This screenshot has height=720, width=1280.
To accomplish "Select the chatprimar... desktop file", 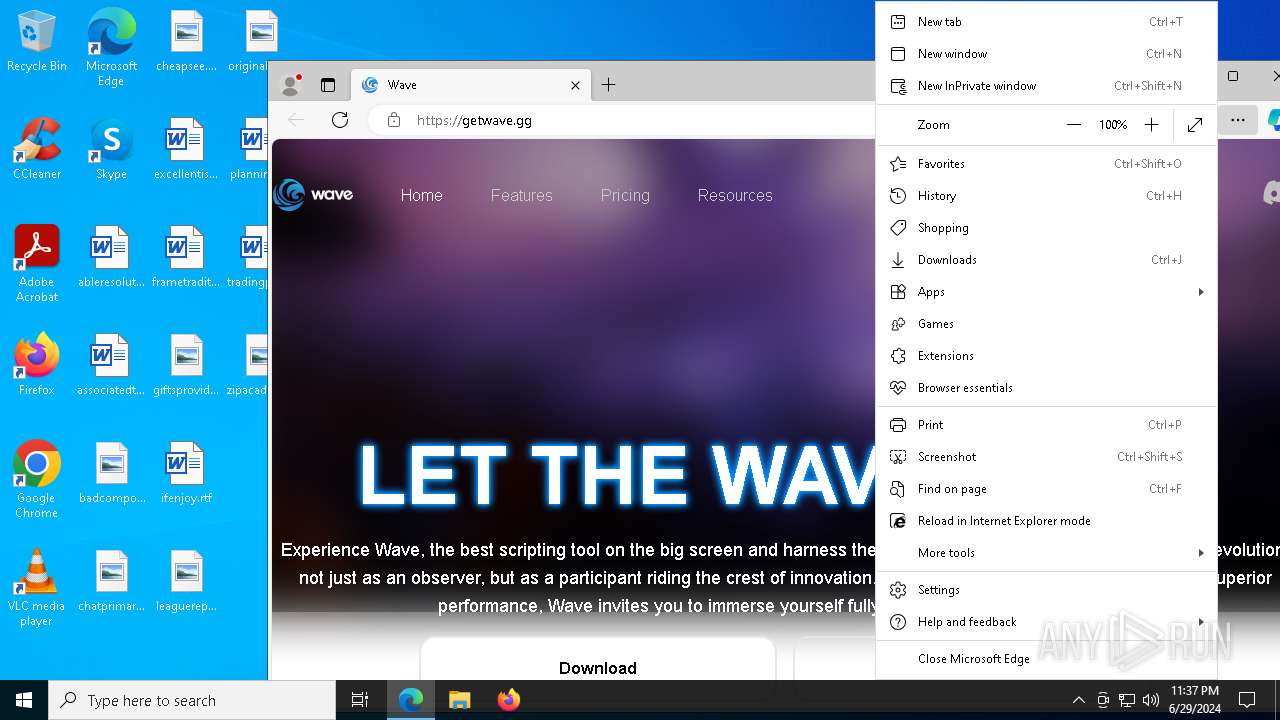I will [x=111, y=581].
